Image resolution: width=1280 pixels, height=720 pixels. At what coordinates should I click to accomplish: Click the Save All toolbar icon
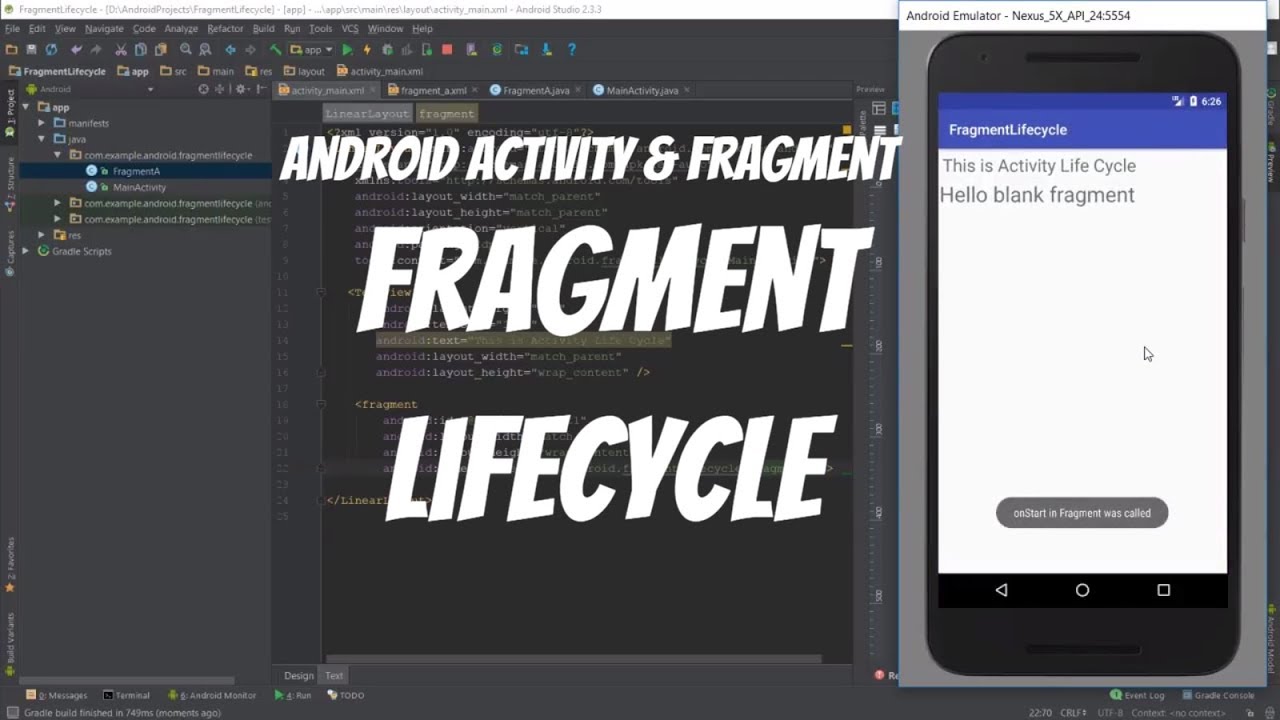(32, 49)
